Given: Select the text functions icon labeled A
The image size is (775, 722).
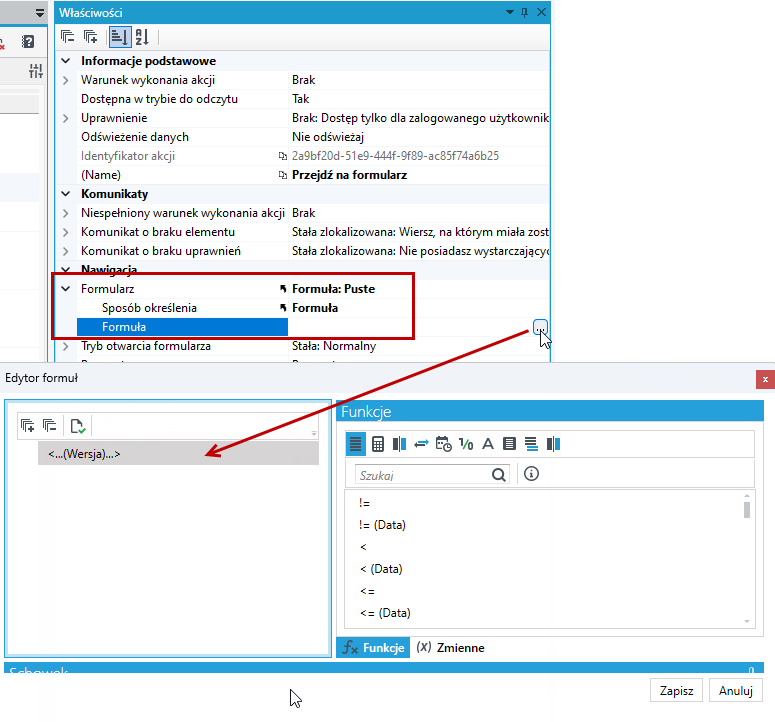Looking at the screenshot, I should coord(488,444).
